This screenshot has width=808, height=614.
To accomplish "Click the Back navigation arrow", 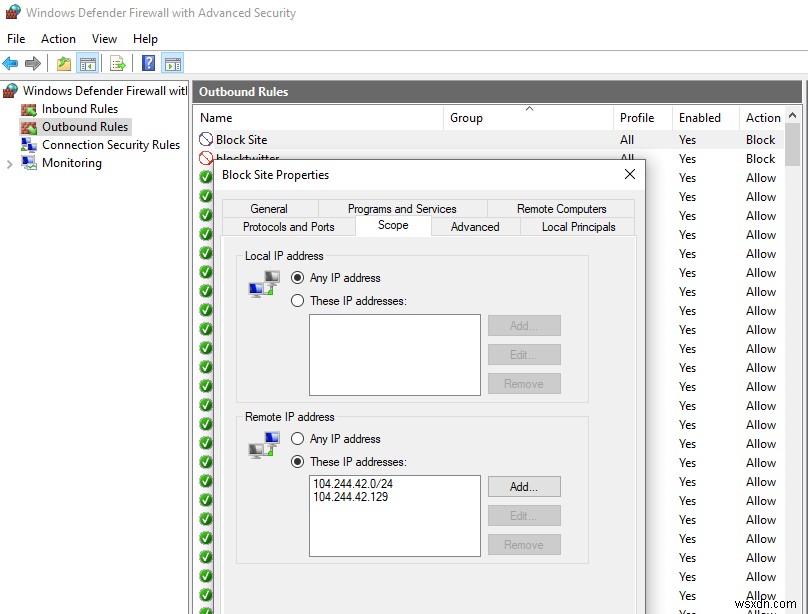I will (x=10, y=63).
